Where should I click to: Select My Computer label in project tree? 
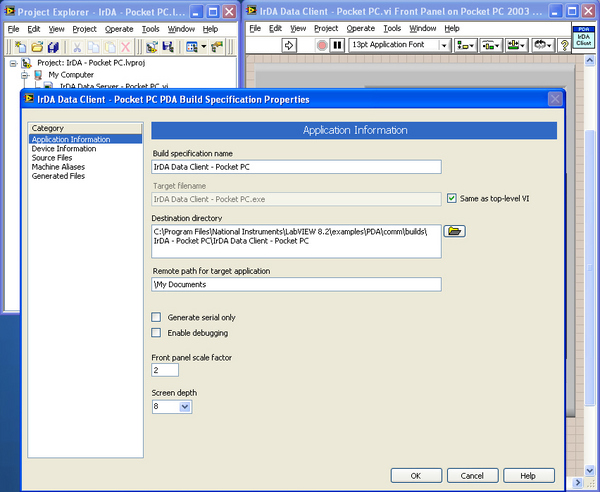tap(71, 75)
